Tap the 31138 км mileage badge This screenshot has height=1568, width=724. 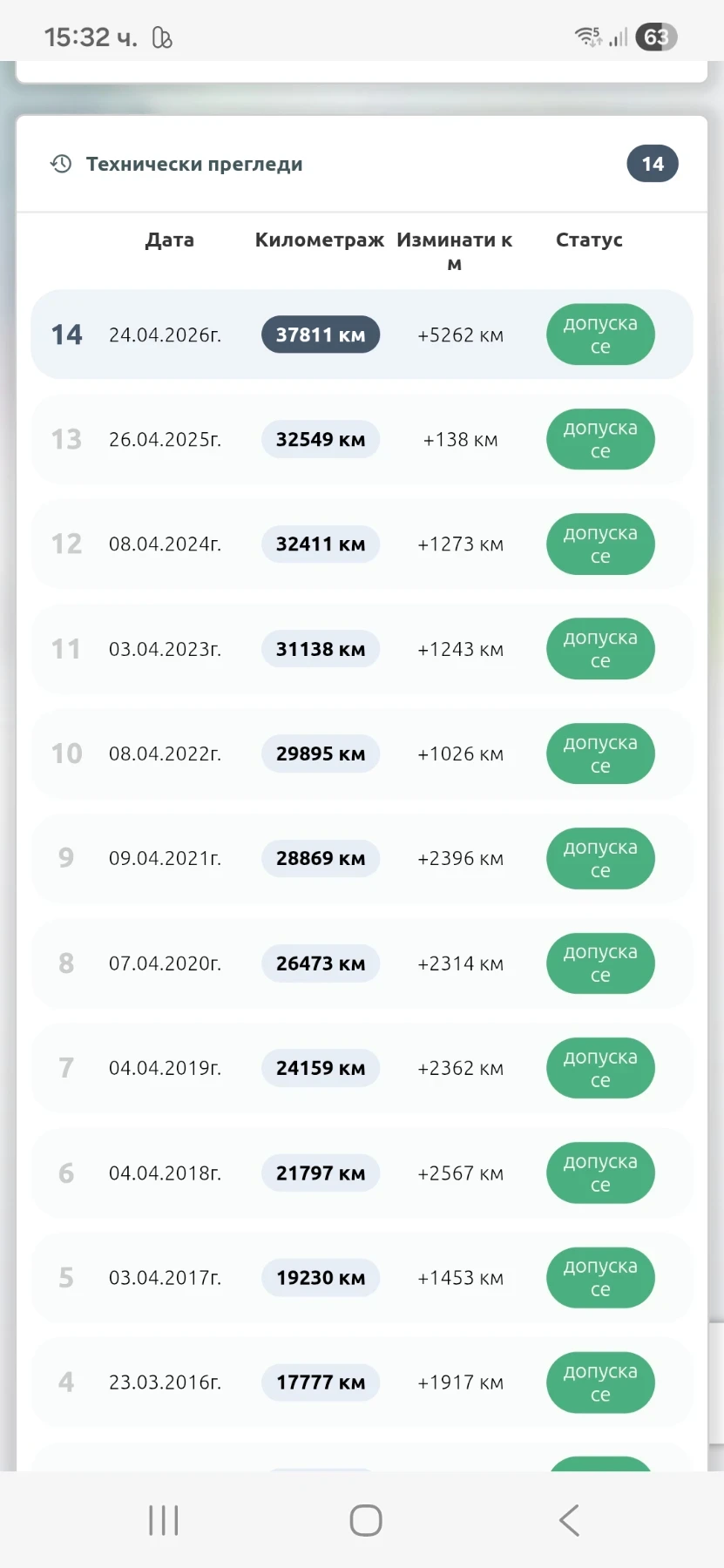321,649
